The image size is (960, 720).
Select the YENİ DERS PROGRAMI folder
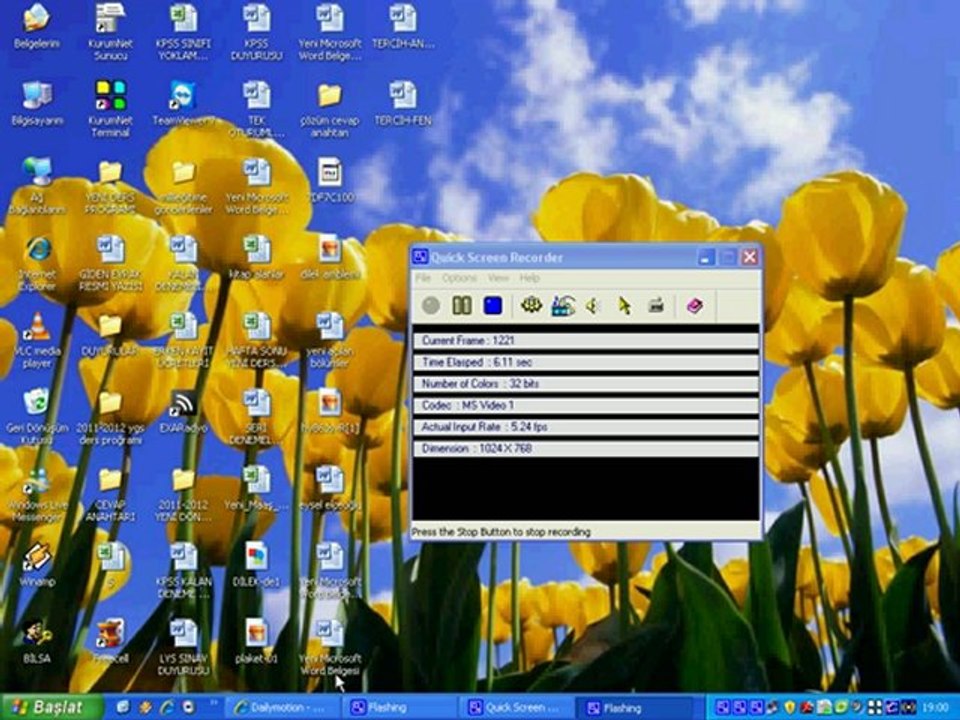coord(110,186)
